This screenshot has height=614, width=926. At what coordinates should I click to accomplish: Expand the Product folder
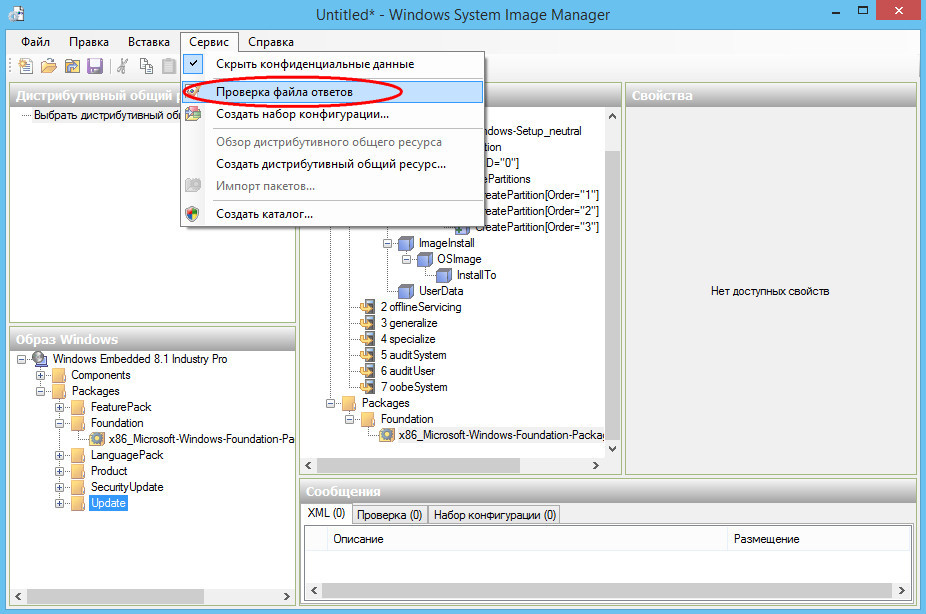point(59,471)
